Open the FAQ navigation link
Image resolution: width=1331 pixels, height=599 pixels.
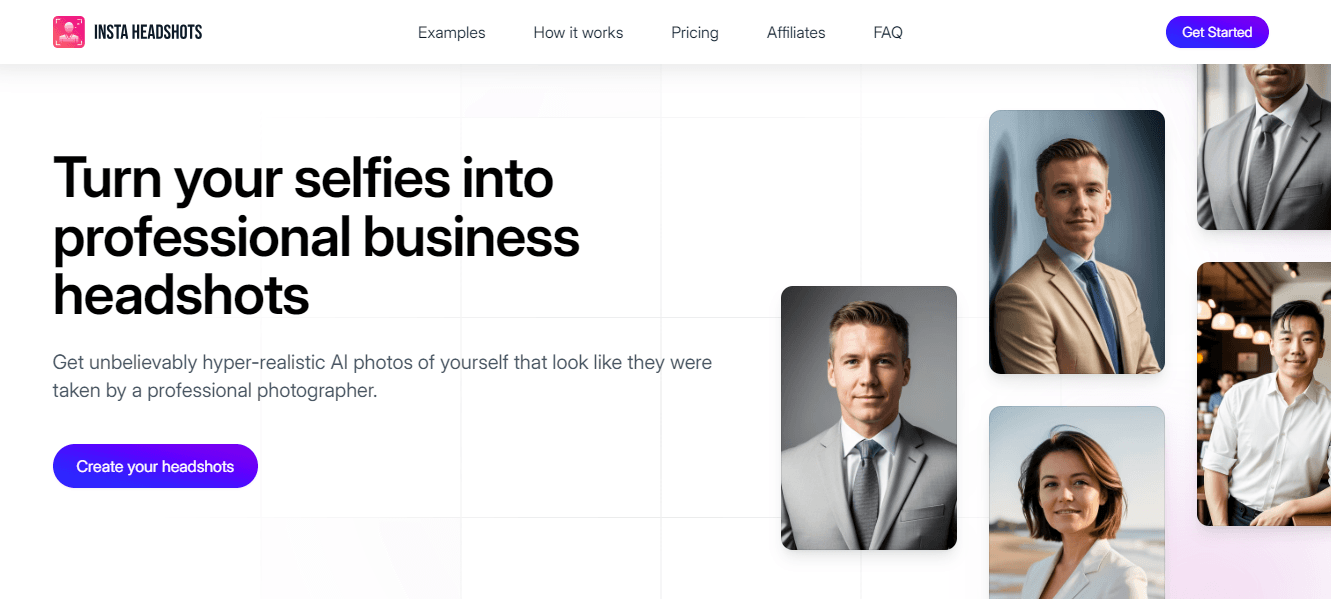888,33
